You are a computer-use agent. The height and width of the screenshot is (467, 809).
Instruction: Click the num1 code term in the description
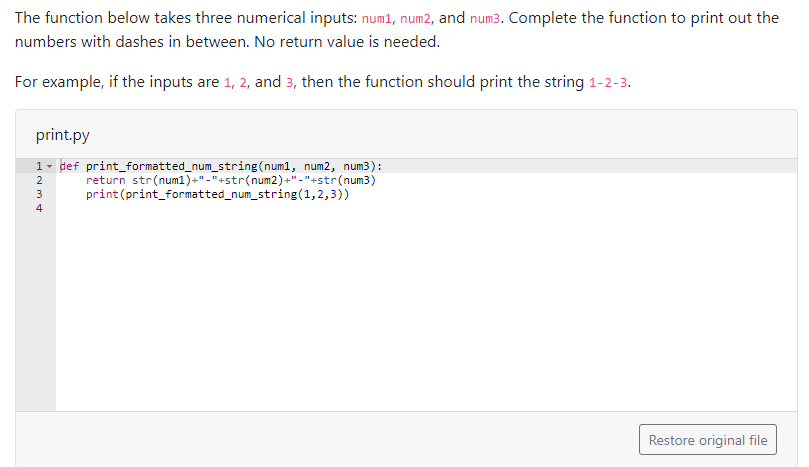(377, 19)
